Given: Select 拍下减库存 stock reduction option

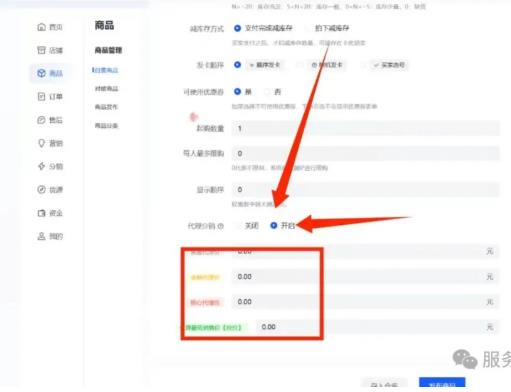Looking at the screenshot, I should tap(307, 28).
